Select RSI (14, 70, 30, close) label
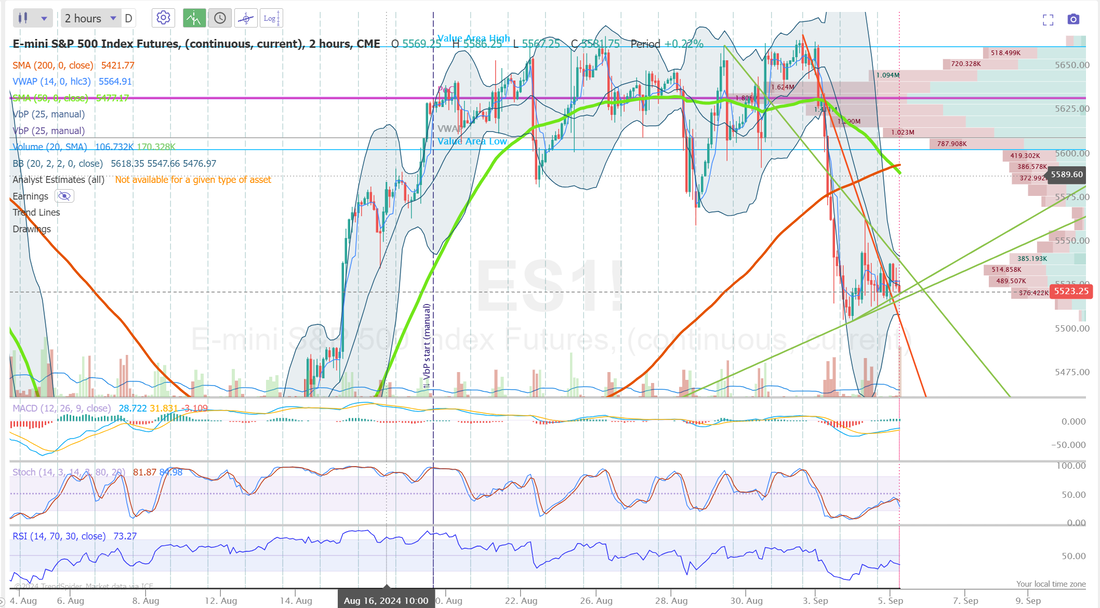Screen dimensions: 1100x608 [x=59, y=536]
